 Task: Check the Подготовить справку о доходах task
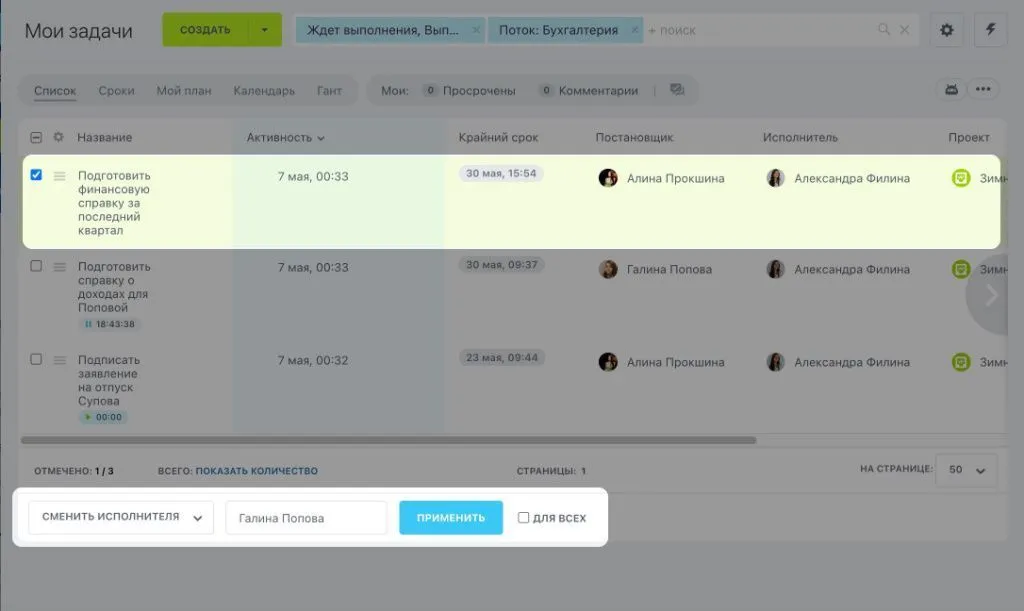point(36,267)
